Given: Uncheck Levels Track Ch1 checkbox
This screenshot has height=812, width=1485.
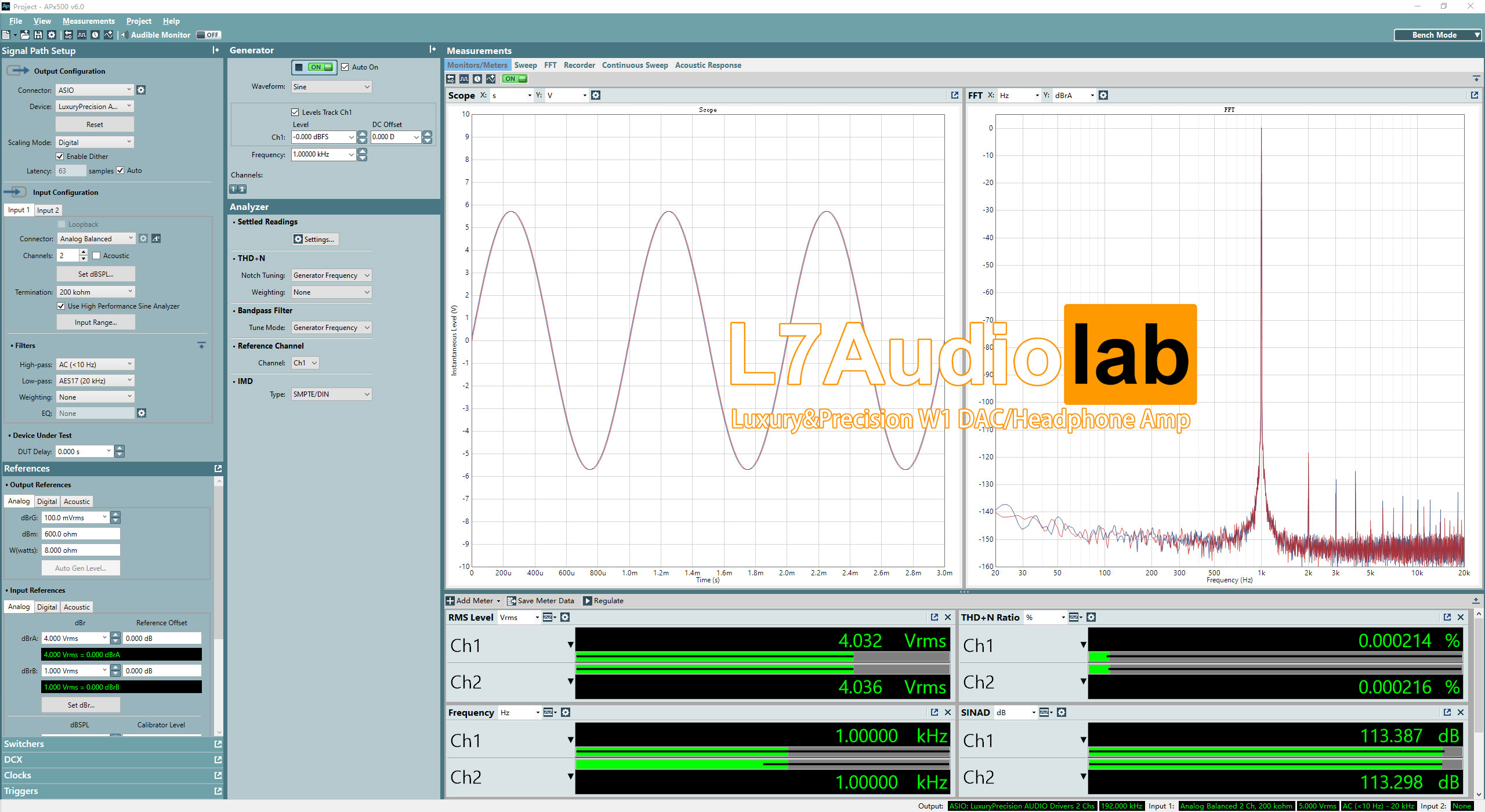Looking at the screenshot, I should point(295,113).
